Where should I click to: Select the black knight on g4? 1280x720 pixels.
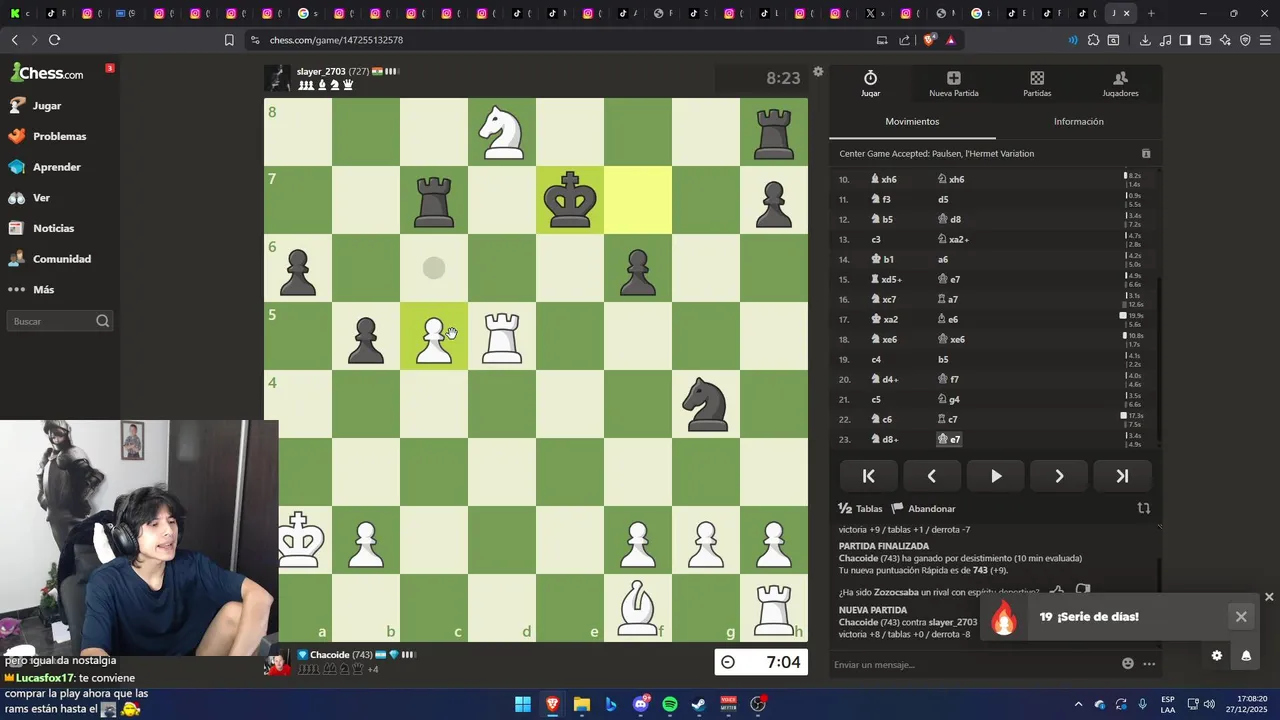coord(706,404)
